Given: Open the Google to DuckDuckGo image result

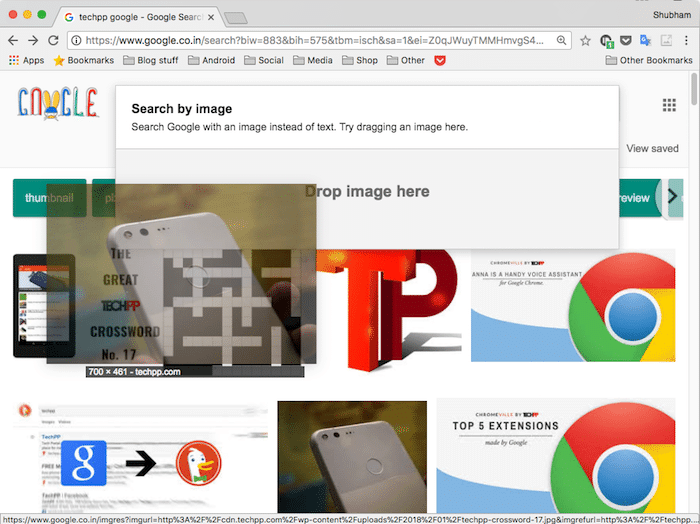Looking at the screenshot, I should pos(141,456).
